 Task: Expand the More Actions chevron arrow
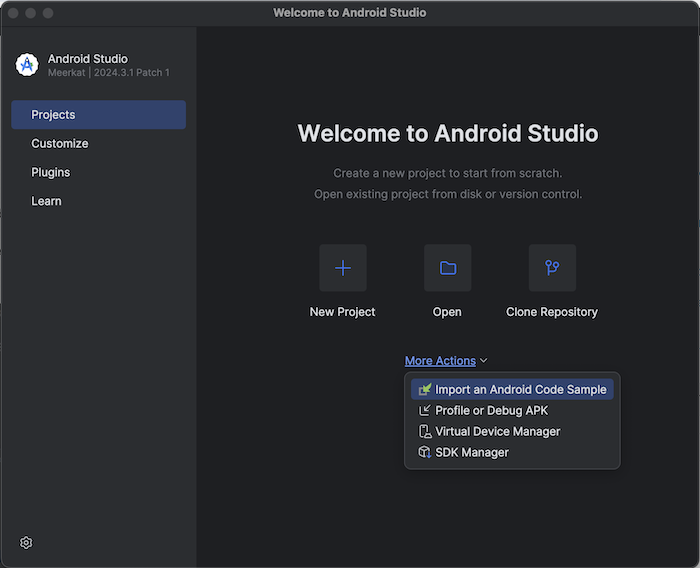(x=483, y=360)
